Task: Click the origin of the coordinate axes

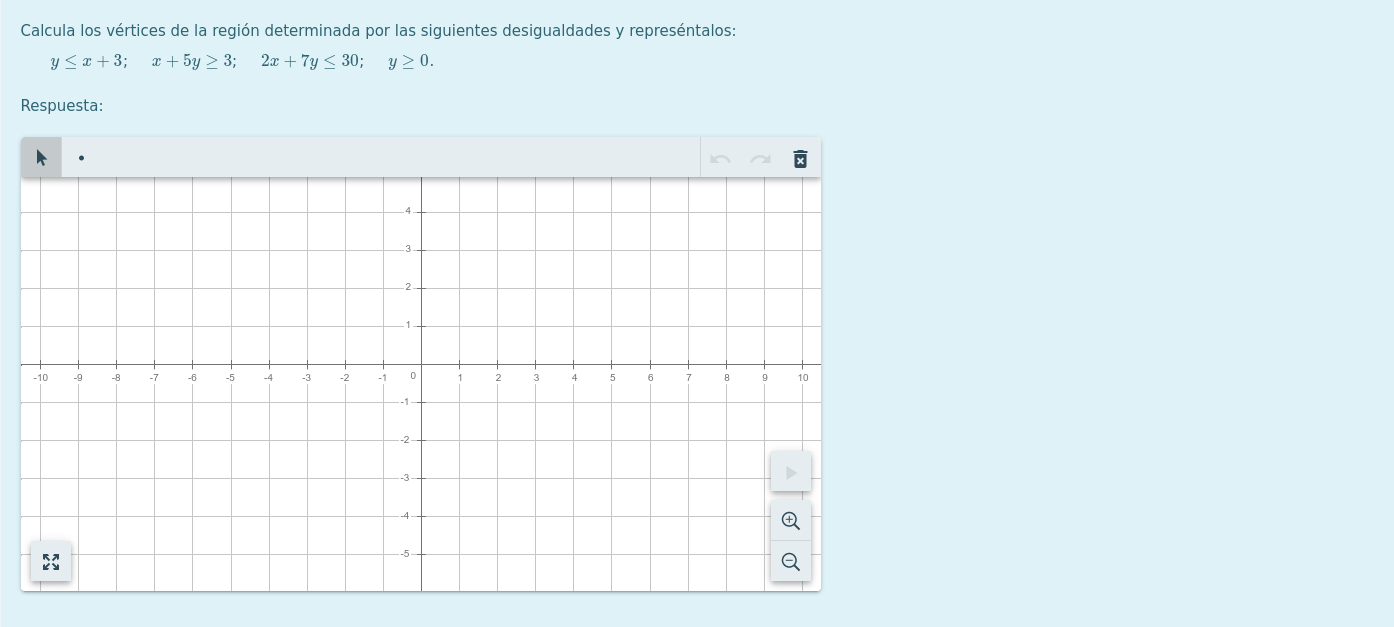Action: pyautogui.click(x=421, y=365)
